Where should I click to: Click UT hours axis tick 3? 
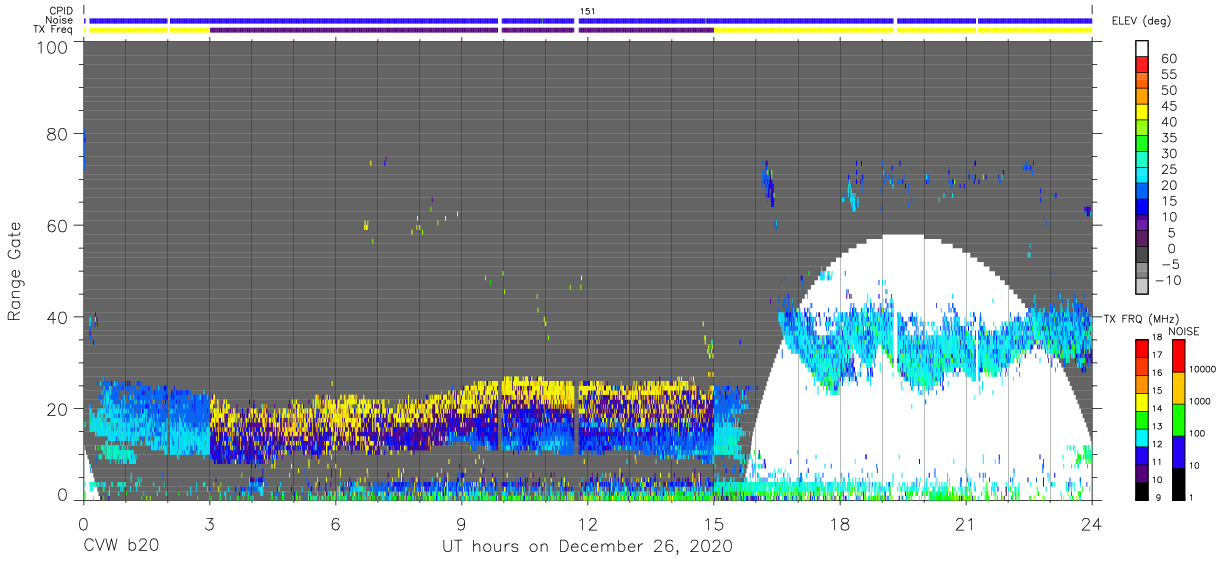(x=209, y=523)
